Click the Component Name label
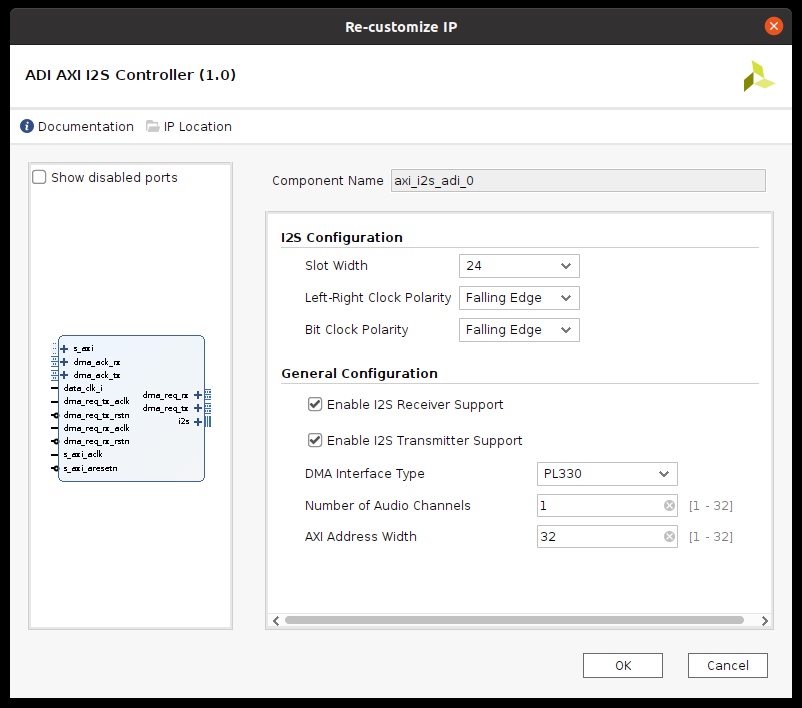 (x=327, y=181)
